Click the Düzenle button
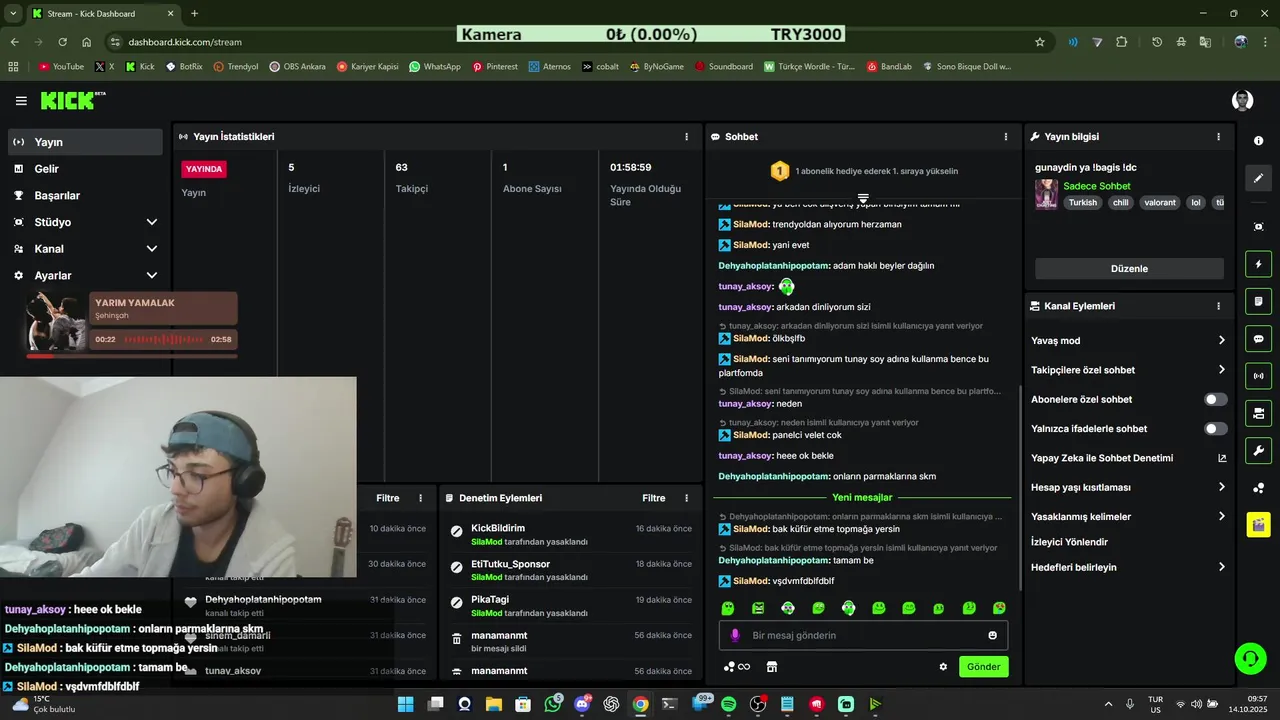Screen dimensions: 1280x720 1129,269
